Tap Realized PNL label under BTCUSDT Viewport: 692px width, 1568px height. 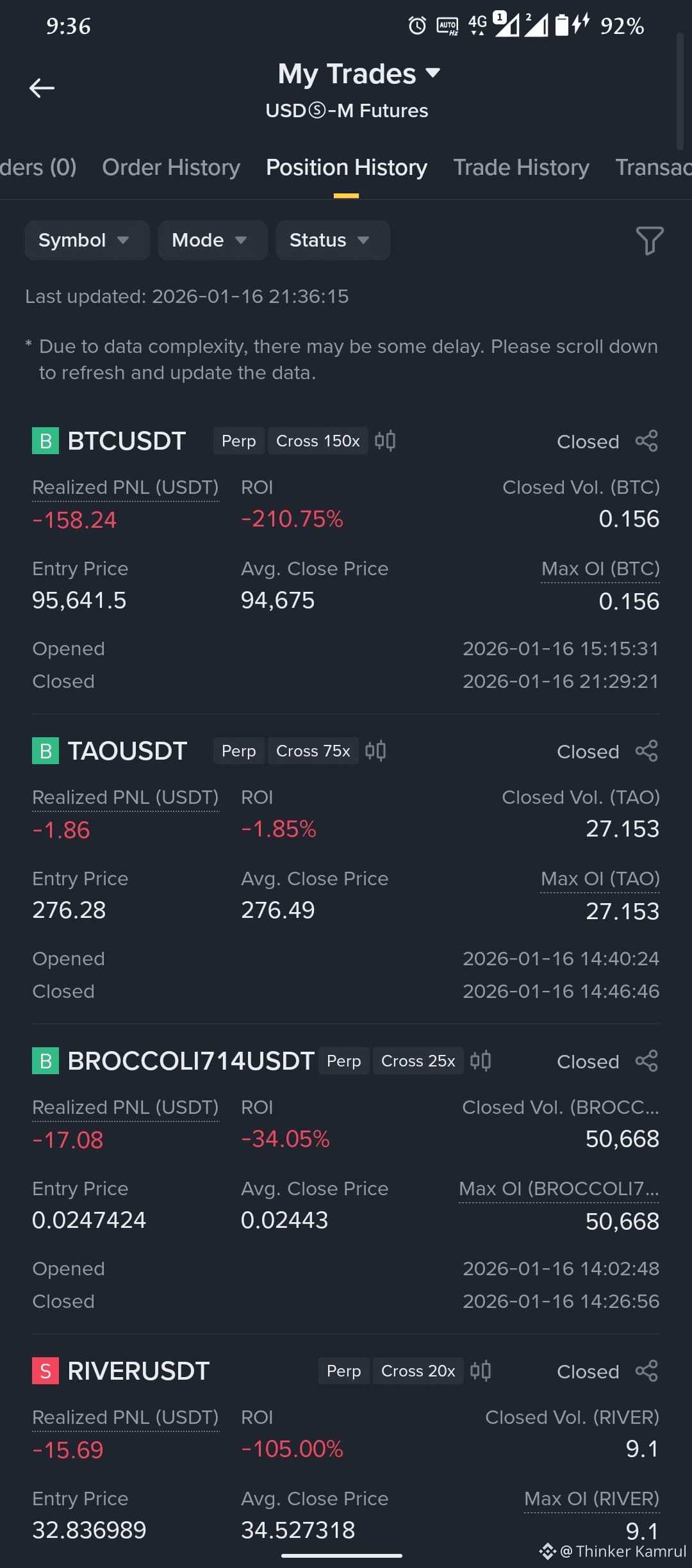[126, 487]
